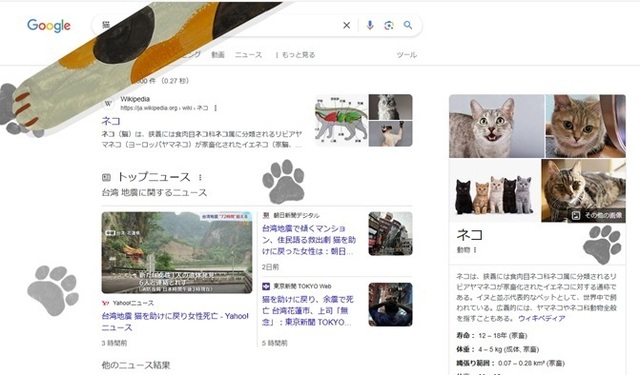
Task: Open the 動画 search tab
Action: (218, 55)
